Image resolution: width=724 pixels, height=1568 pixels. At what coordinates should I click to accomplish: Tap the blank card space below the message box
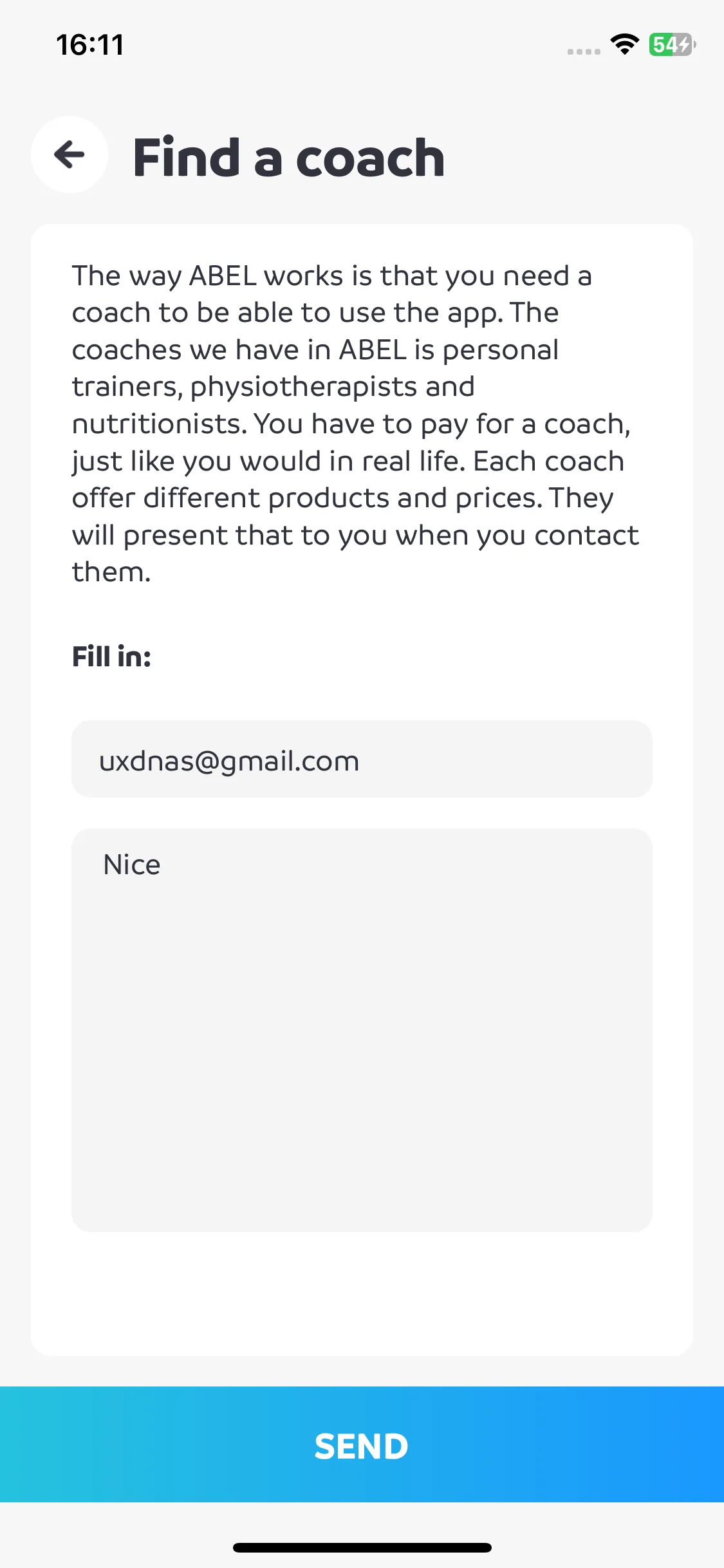[362, 1294]
